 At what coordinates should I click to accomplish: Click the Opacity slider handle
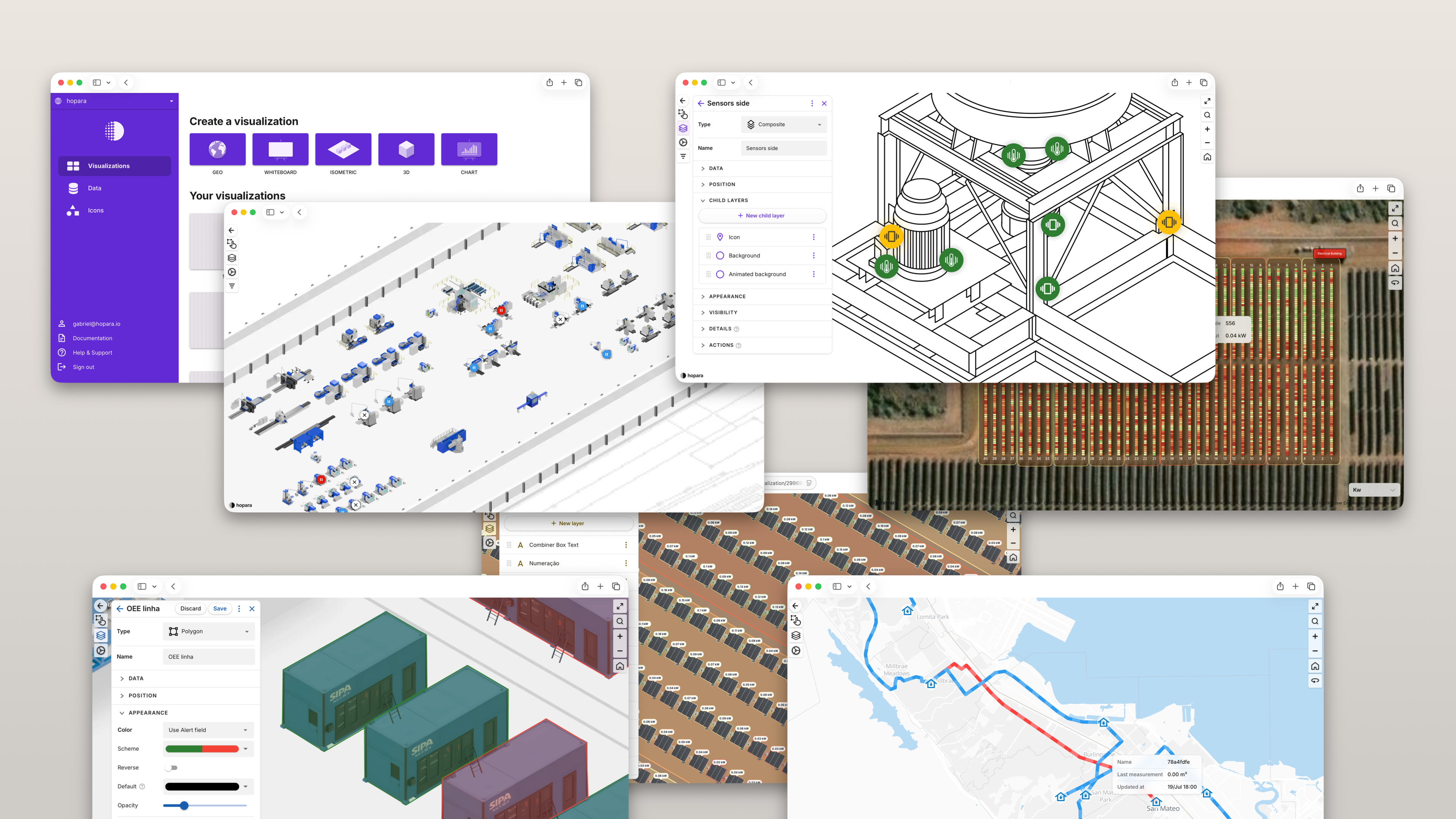tap(184, 805)
